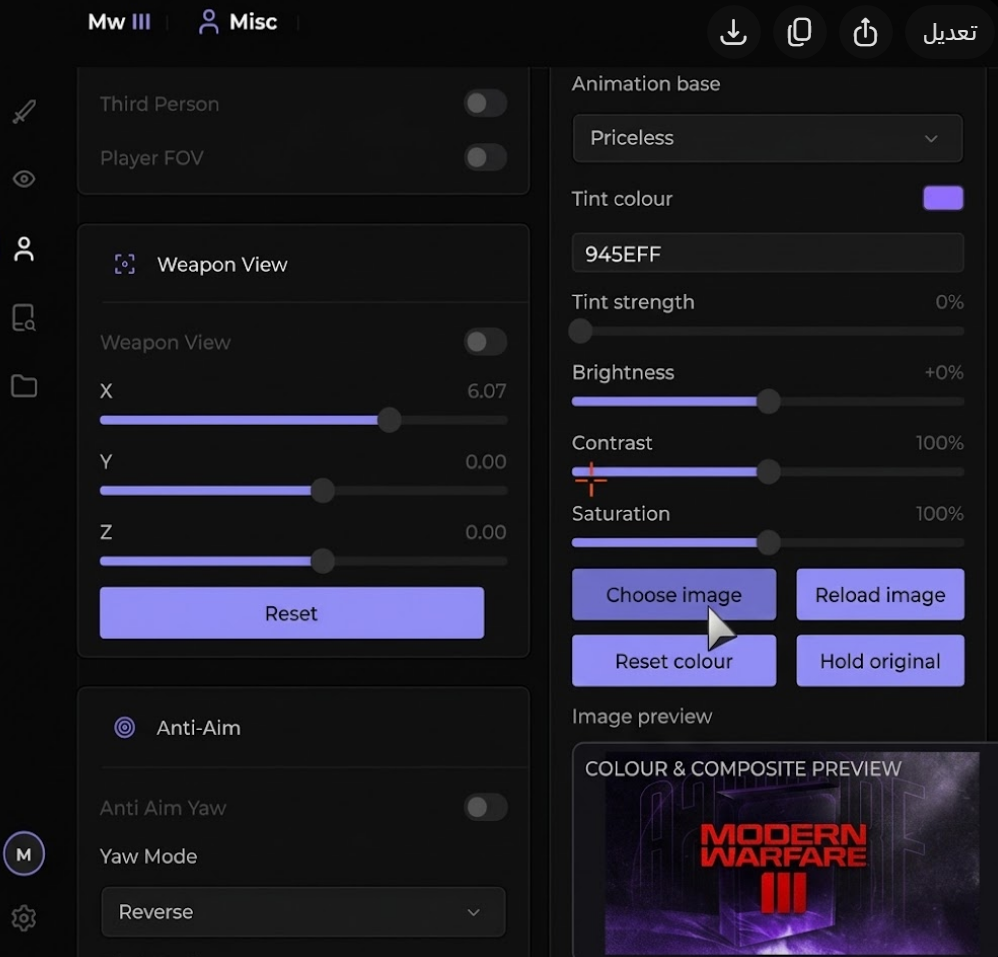Switch to the Misc tab
The image size is (998, 957).
[x=238, y=22]
